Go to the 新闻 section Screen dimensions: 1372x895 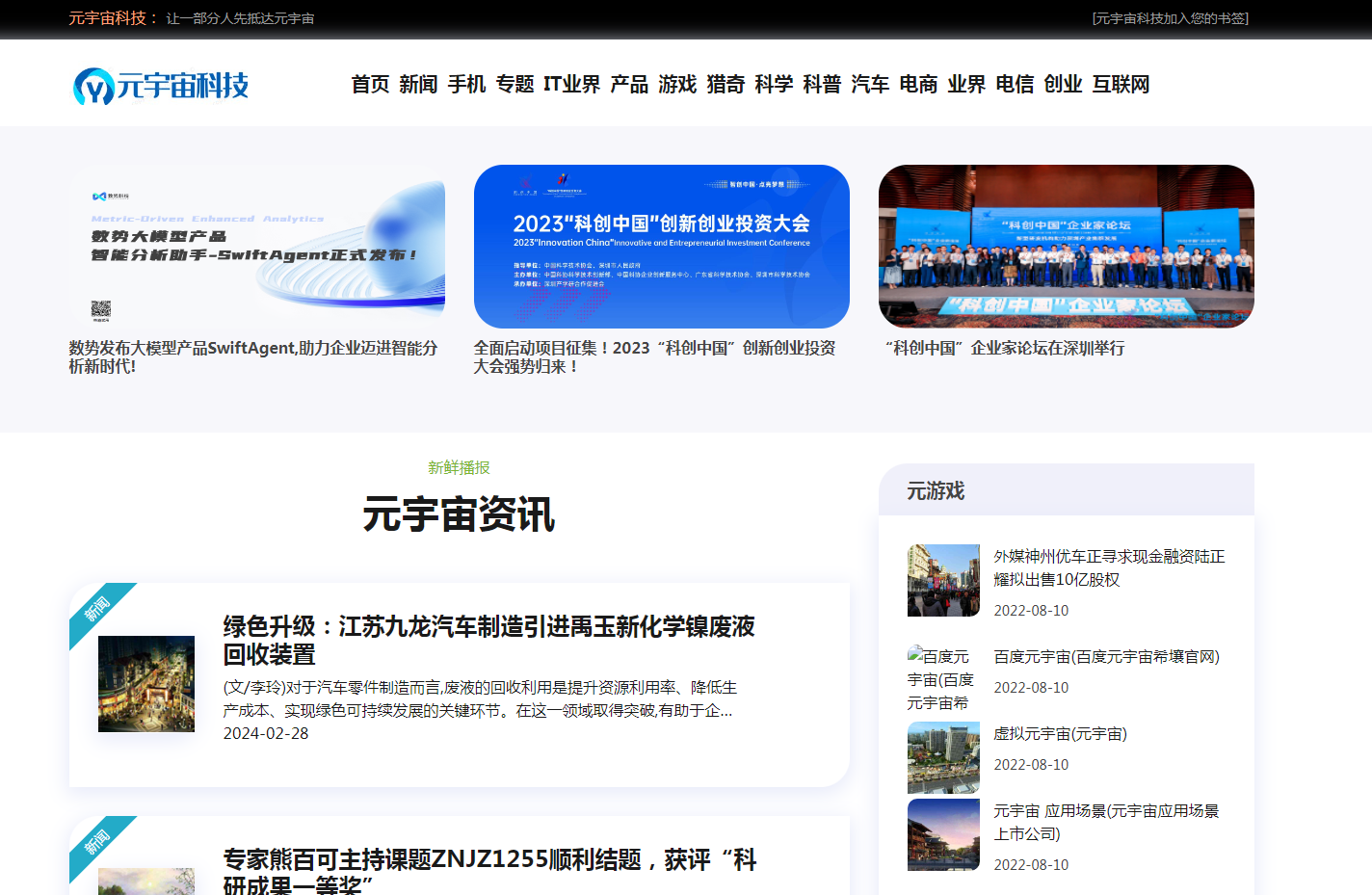(x=418, y=85)
